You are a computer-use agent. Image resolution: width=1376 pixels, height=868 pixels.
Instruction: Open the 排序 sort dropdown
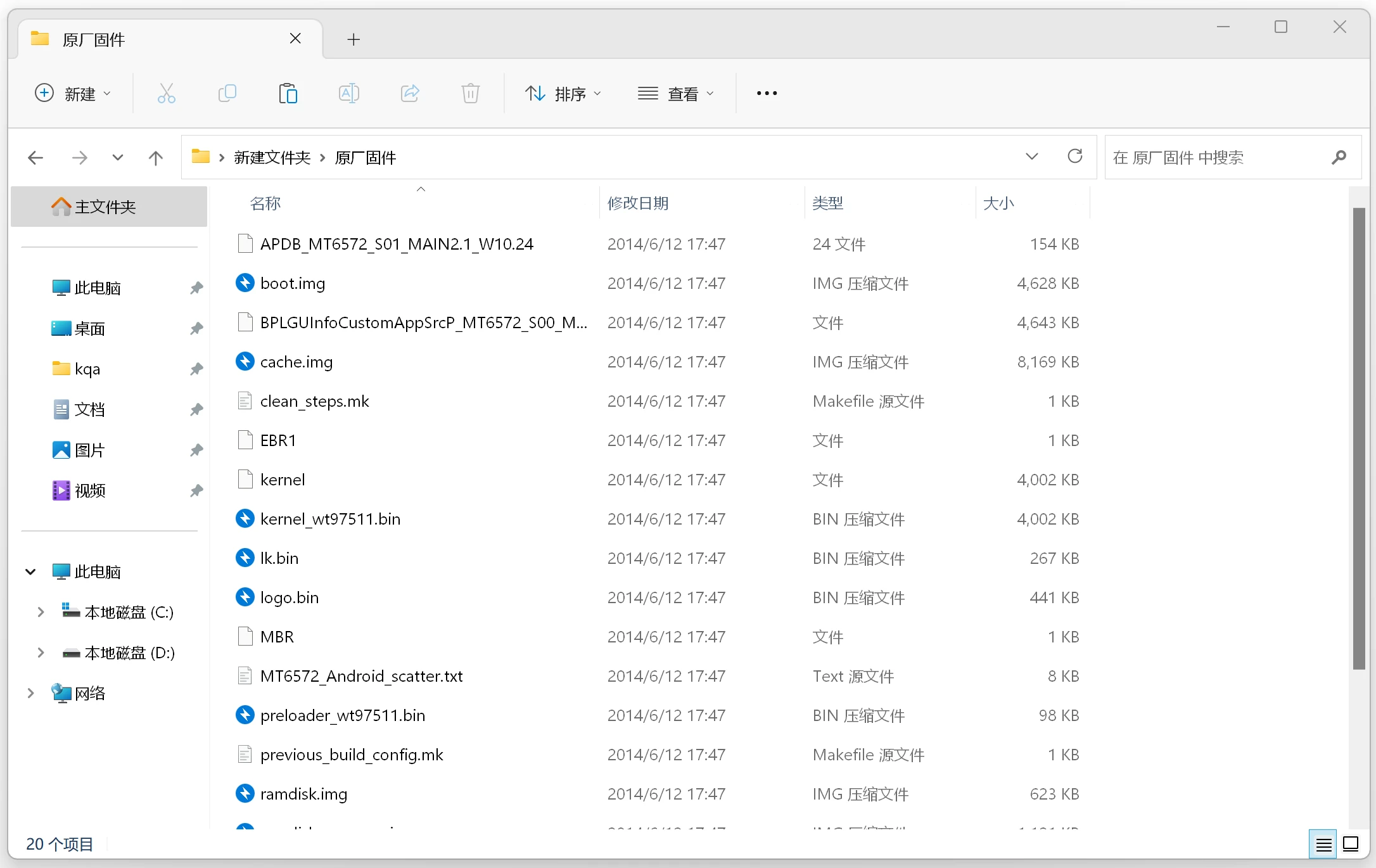[x=563, y=94]
